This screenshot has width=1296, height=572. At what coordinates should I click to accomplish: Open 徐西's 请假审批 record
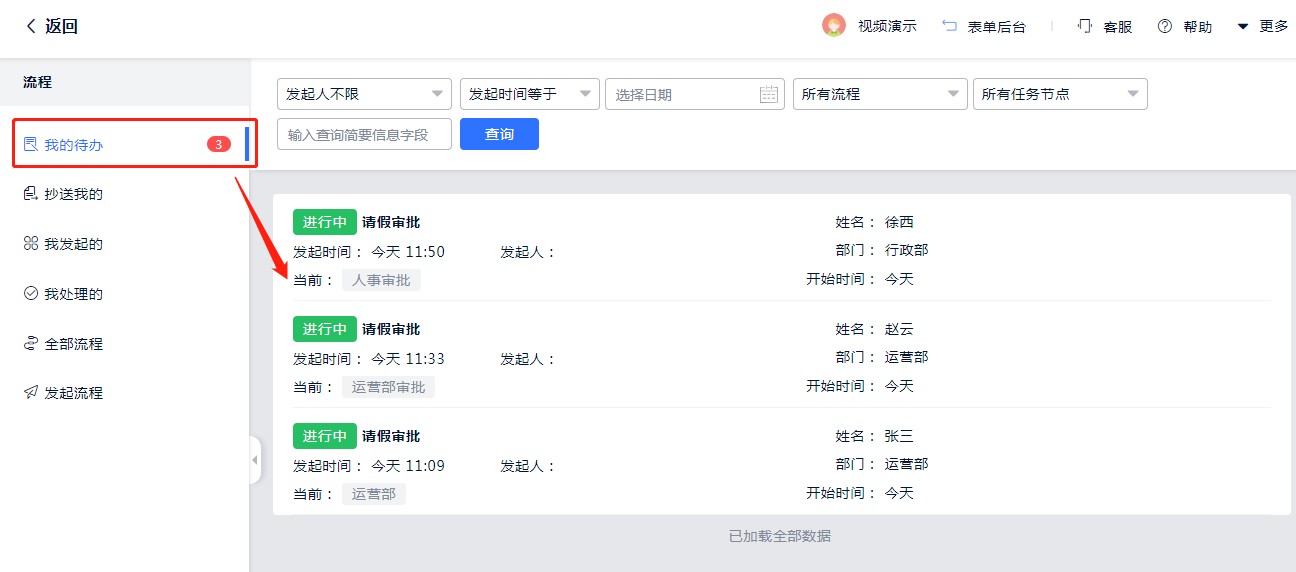click(x=391, y=222)
